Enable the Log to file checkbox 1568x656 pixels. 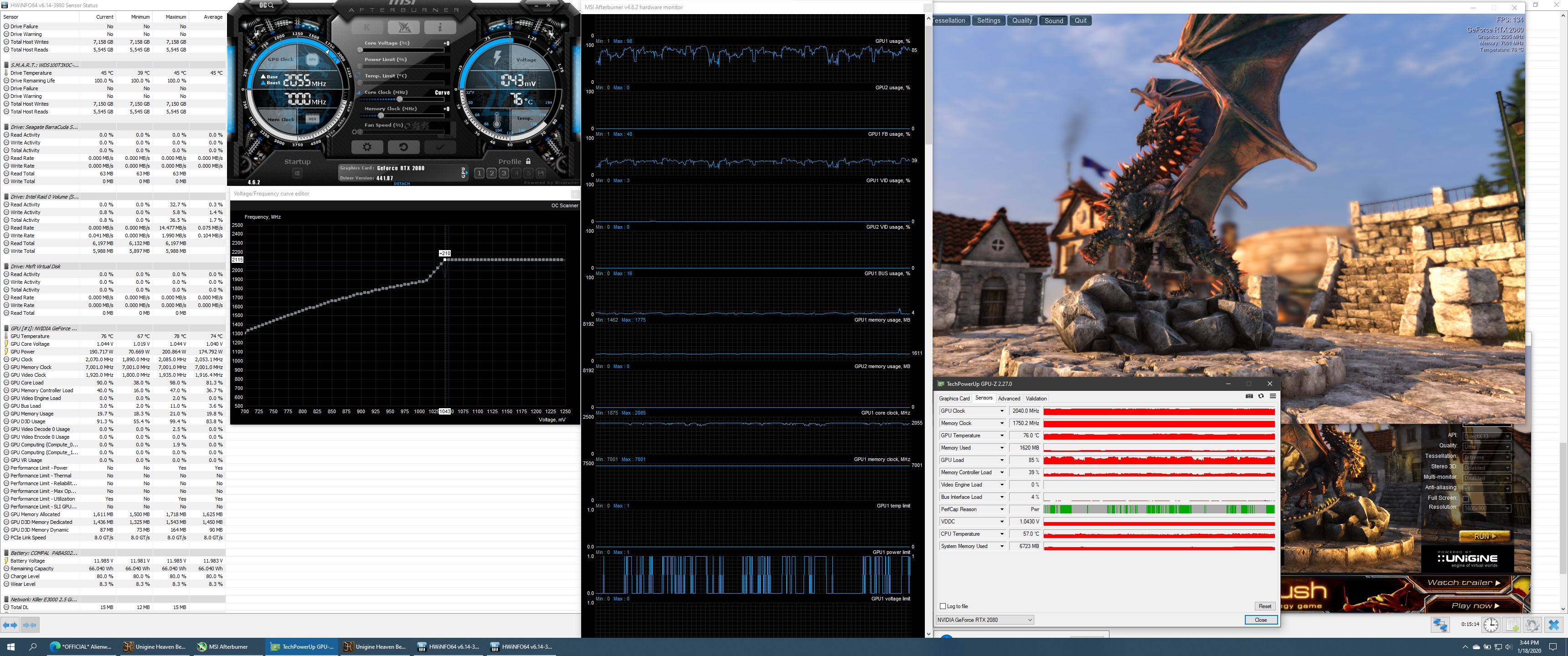tap(944, 606)
